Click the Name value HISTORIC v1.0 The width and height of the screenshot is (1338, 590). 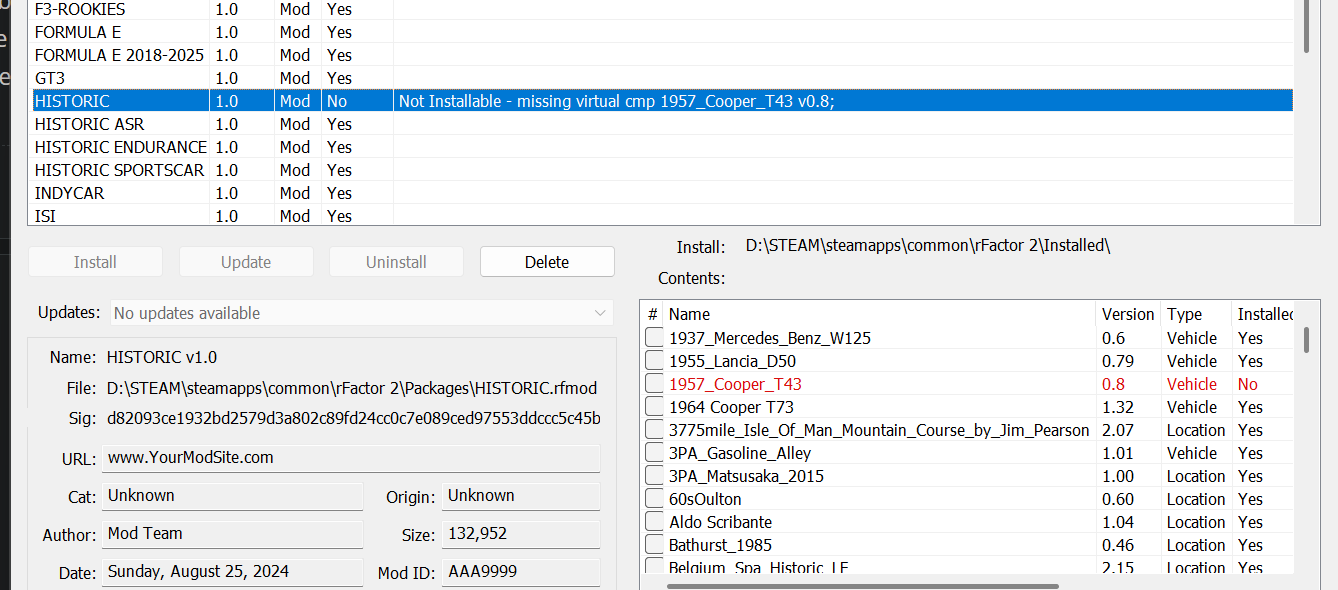[x=162, y=357]
